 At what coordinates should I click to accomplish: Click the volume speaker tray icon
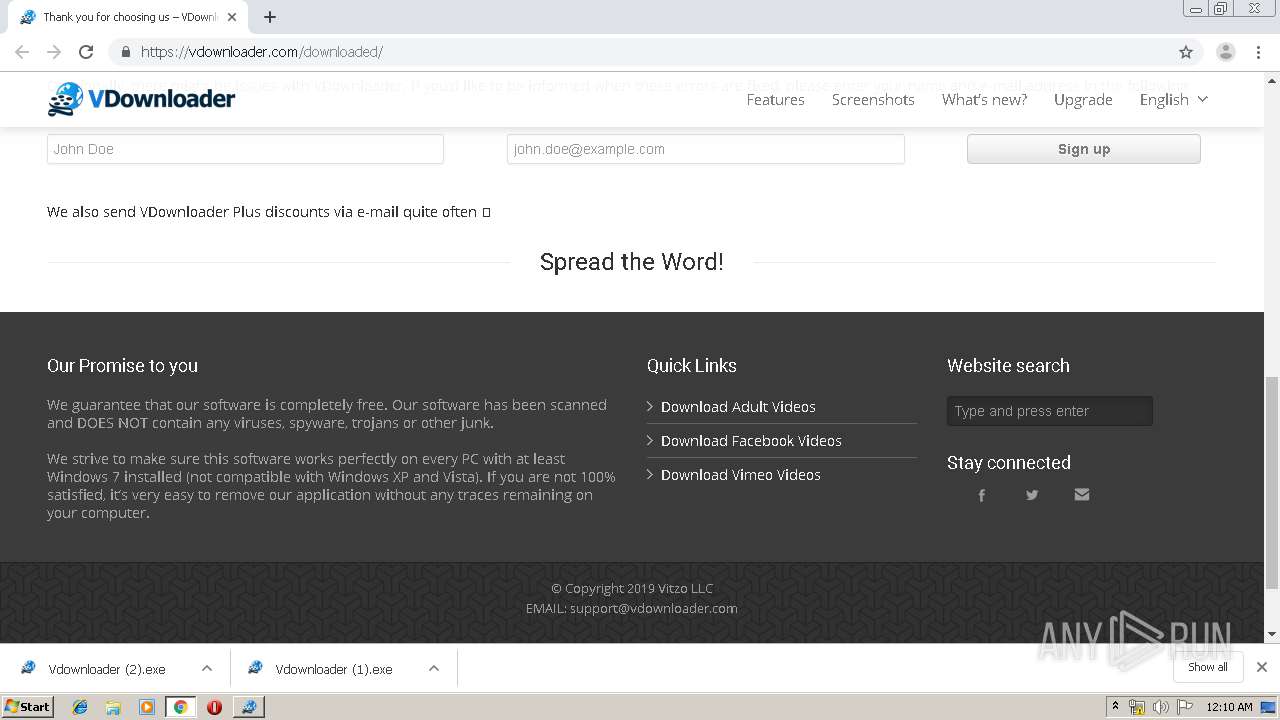click(1160, 707)
